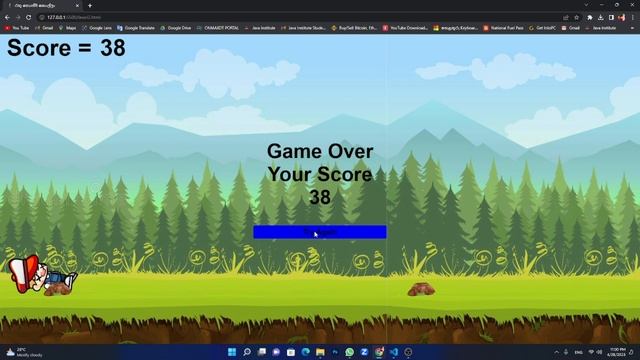Select the open game tab
This screenshot has height=360, width=640.
[41, 6]
